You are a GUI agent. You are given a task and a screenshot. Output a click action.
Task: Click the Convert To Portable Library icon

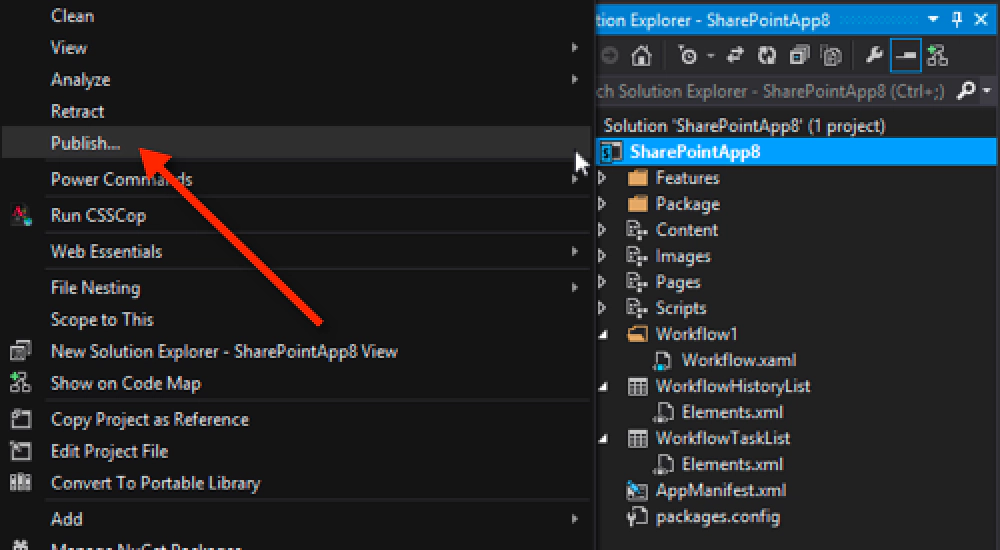pos(20,482)
